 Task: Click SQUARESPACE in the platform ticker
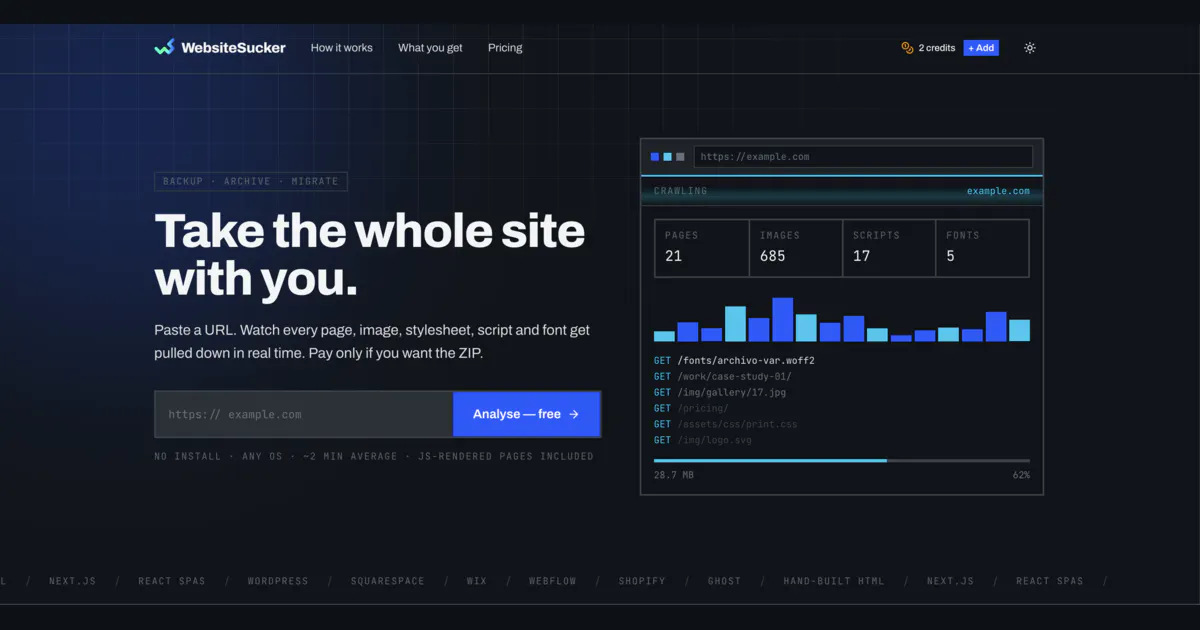387,581
